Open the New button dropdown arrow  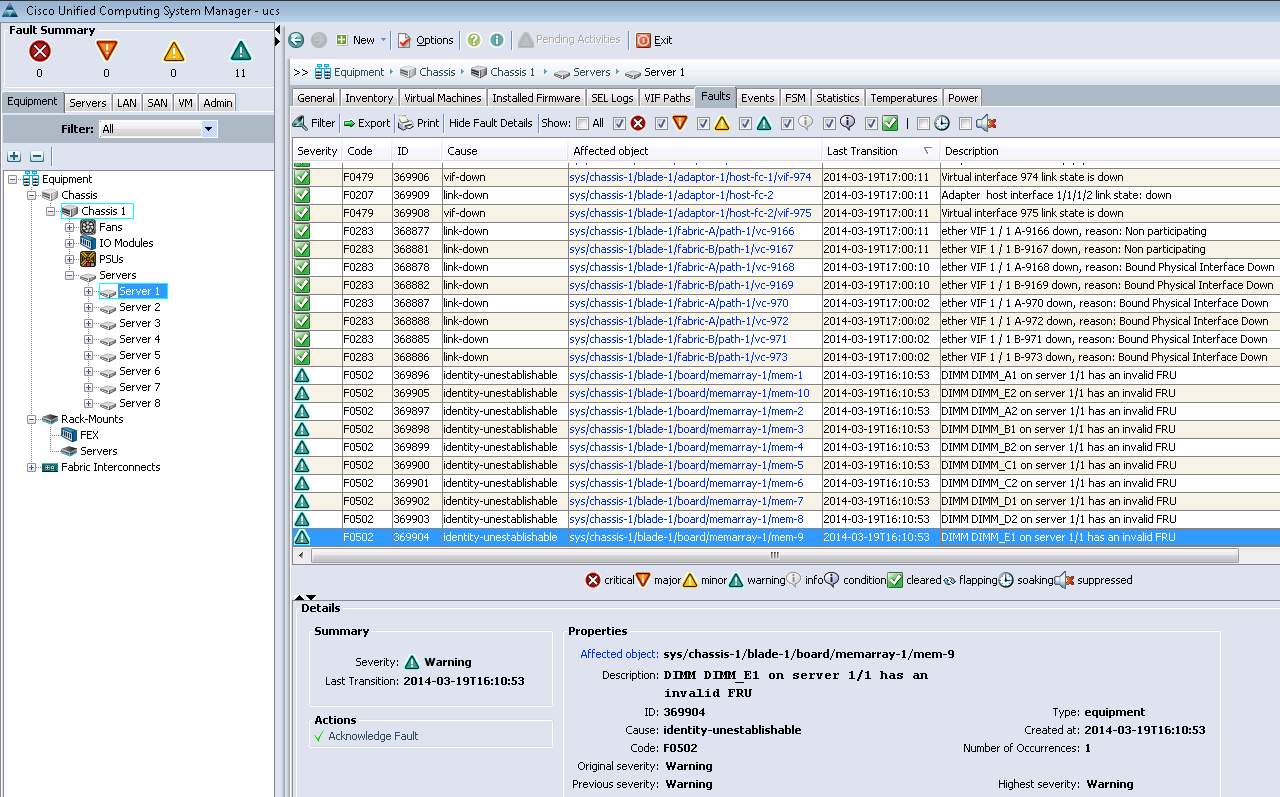coord(383,40)
